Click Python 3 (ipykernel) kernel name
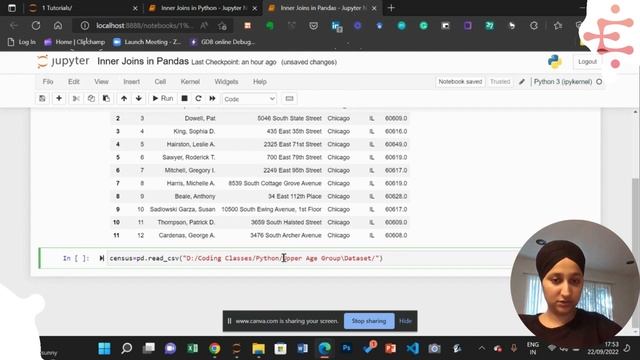The width and height of the screenshot is (640, 360). pos(563,82)
